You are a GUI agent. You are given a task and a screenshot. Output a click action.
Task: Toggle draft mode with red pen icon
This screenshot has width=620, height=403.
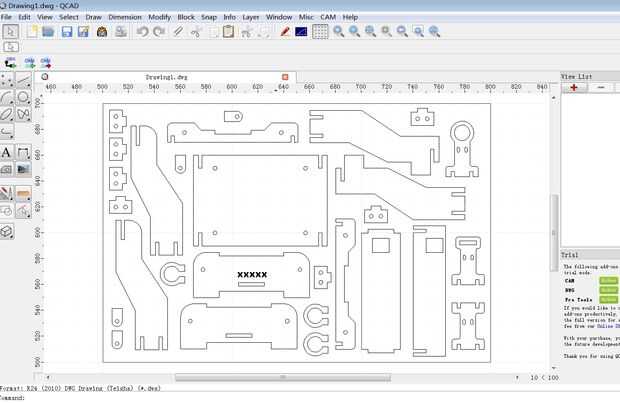tap(285, 32)
